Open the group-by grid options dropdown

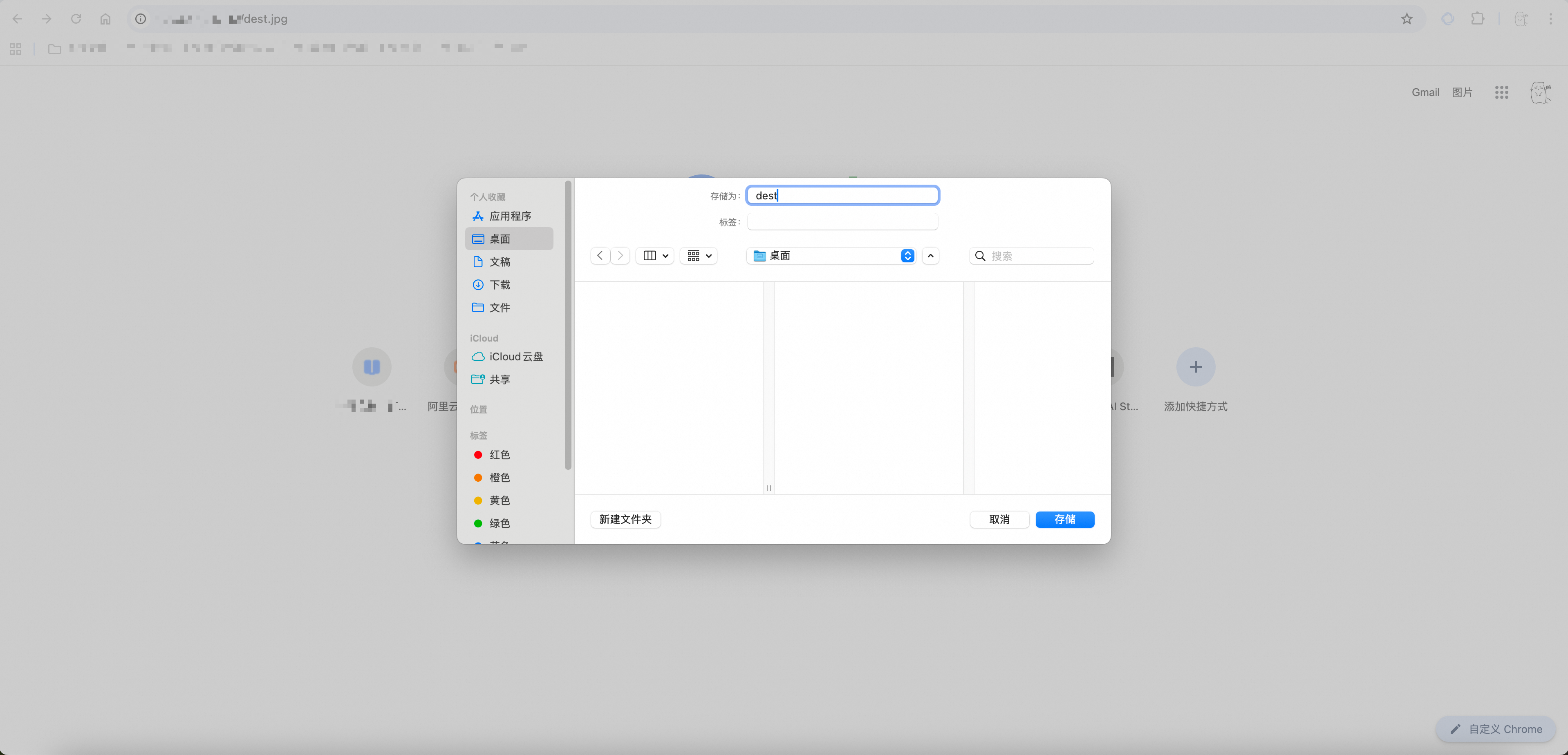pos(699,255)
